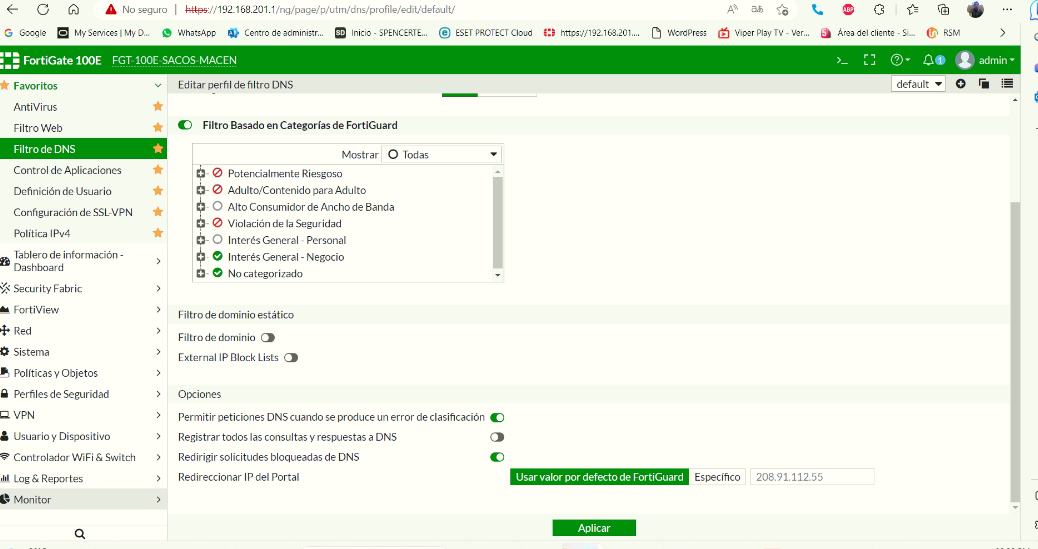This screenshot has height=549, width=1038.
Task: Click the clone profile icon
Action: point(984,84)
